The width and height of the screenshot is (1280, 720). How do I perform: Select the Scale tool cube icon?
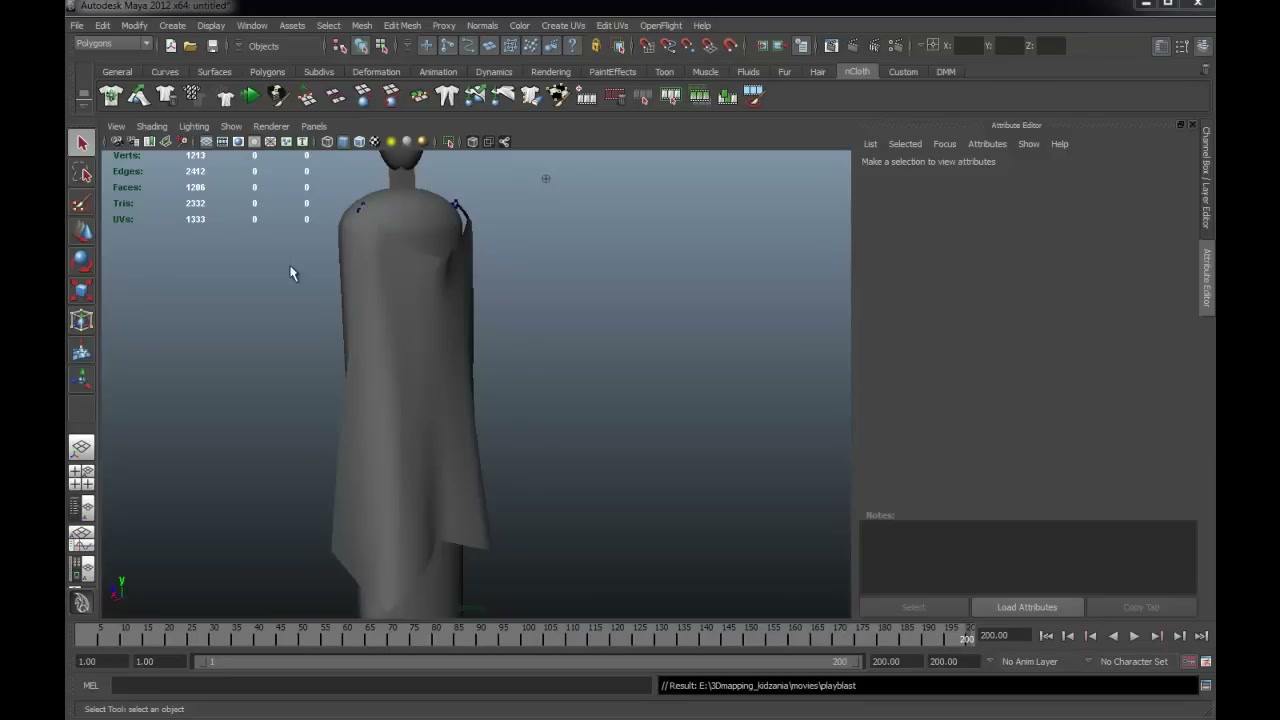click(x=82, y=291)
